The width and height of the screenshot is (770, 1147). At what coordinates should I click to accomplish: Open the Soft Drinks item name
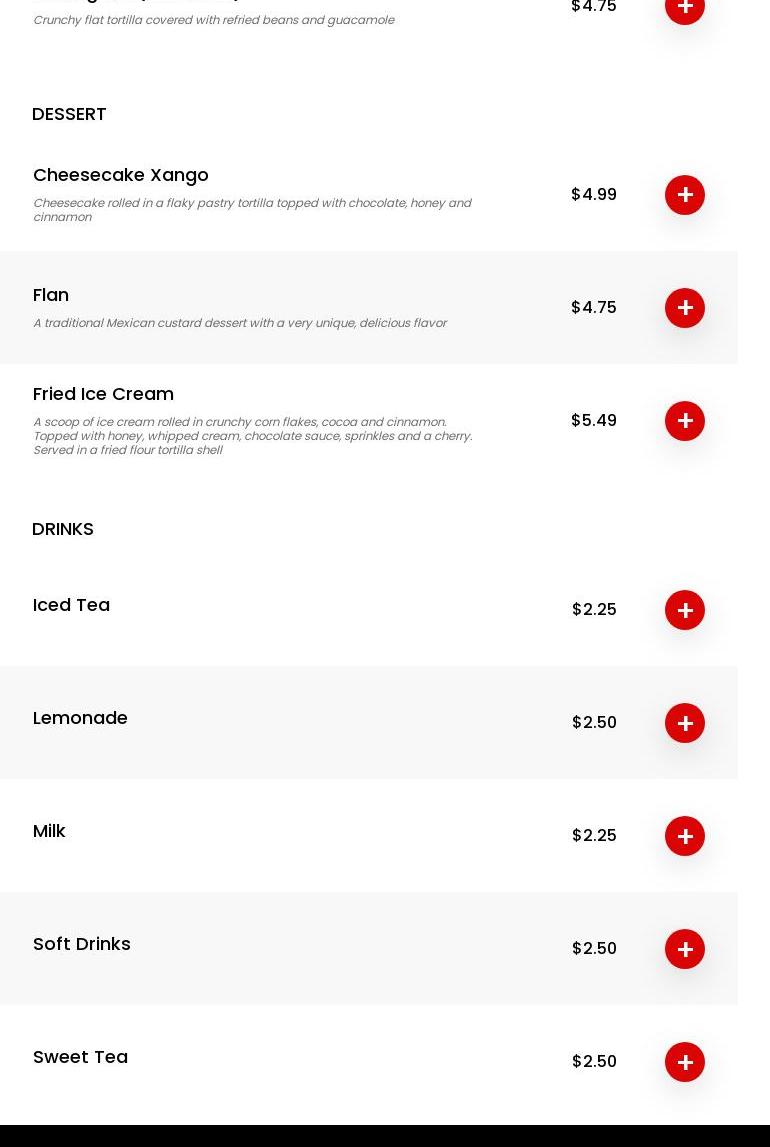82,944
